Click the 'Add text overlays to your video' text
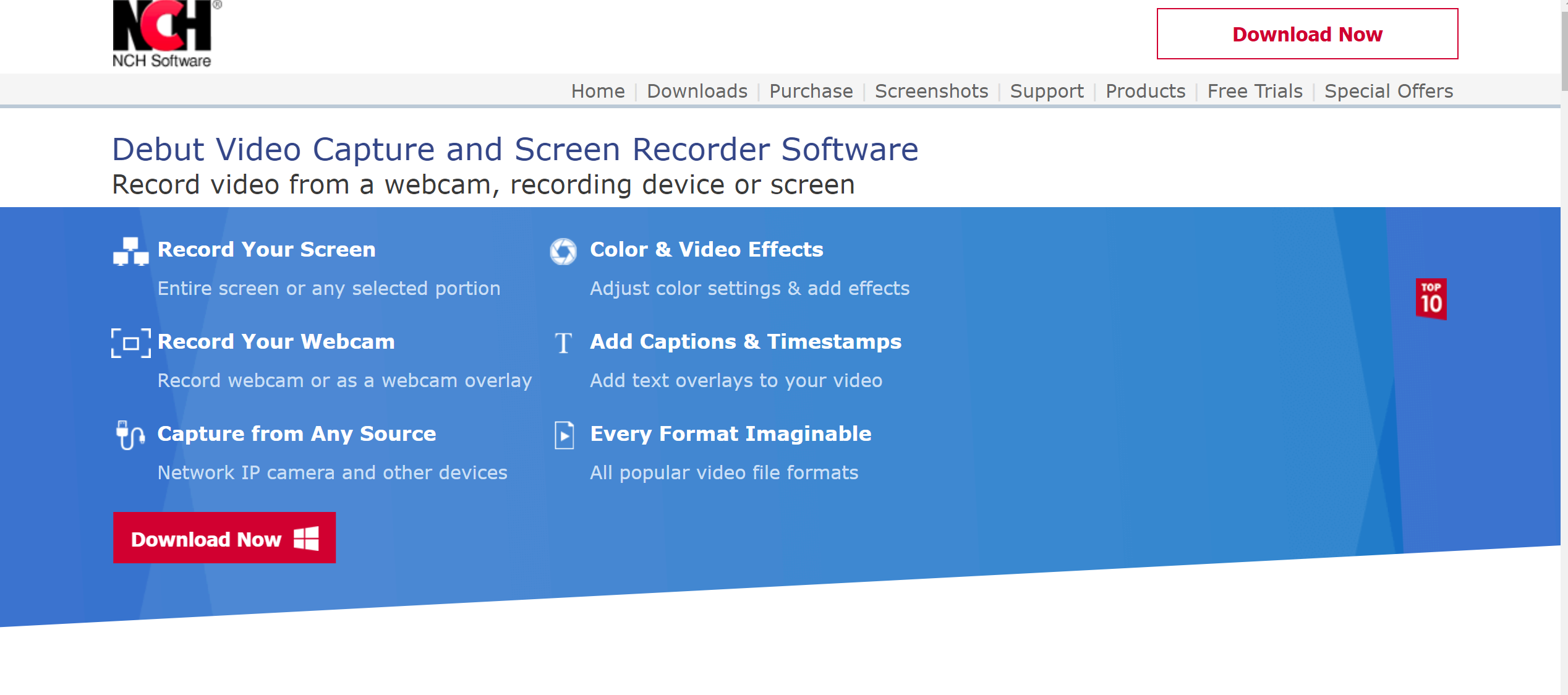Screen dimensions: 1568x695 coord(736,381)
